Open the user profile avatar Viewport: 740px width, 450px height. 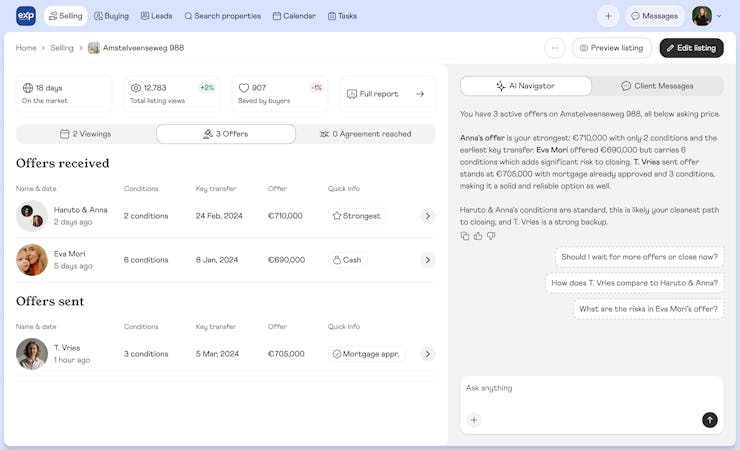point(702,16)
